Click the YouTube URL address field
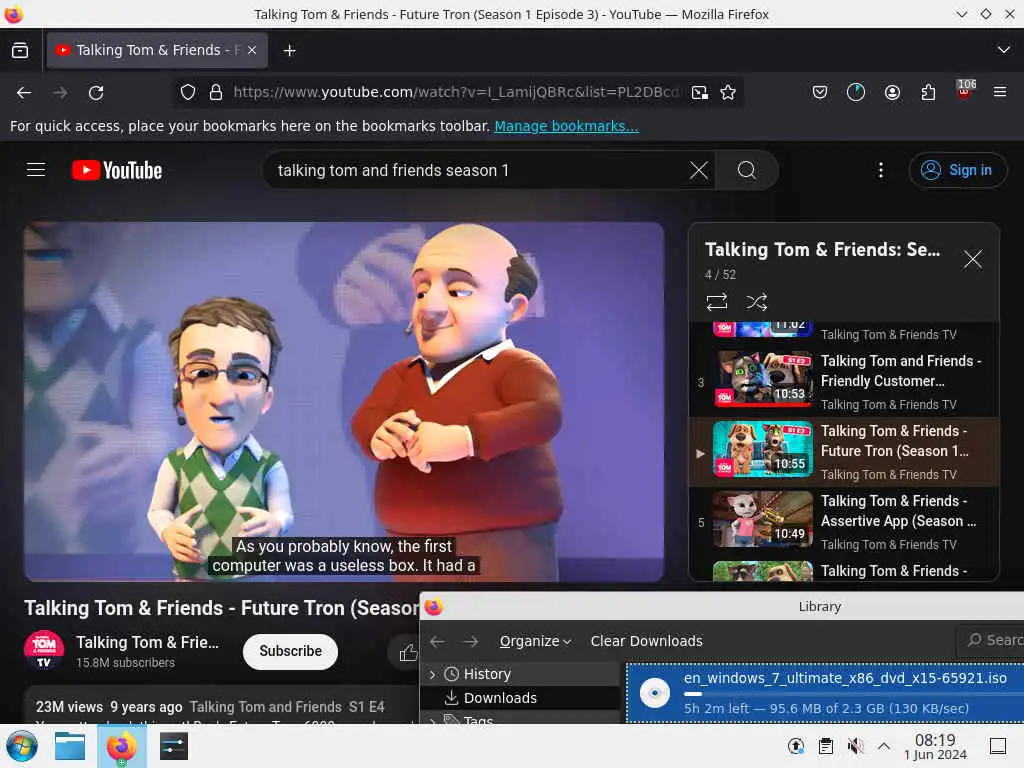This screenshot has height=768, width=1024. tap(456, 92)
